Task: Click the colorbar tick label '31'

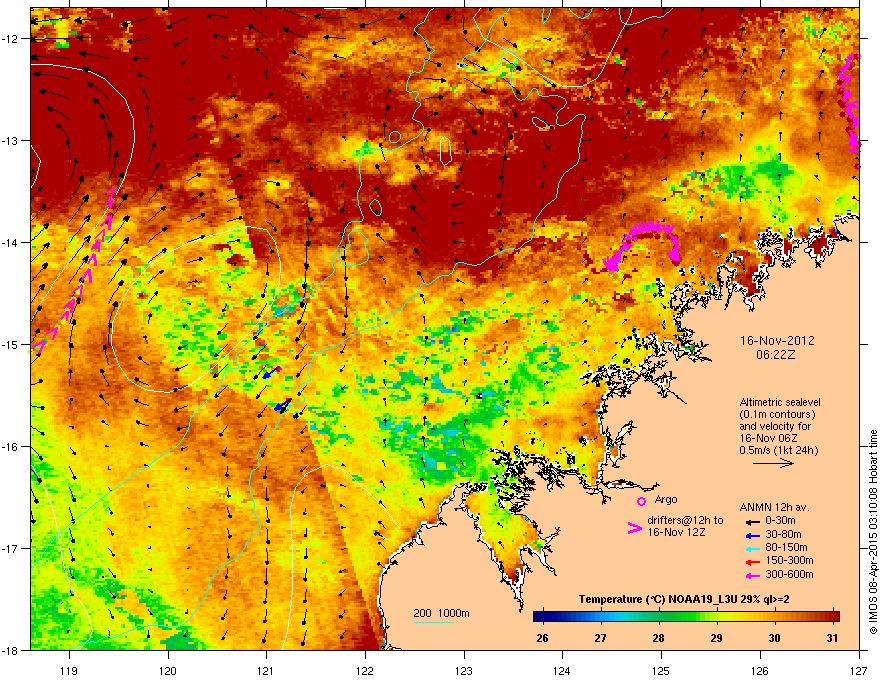Action: coord(832,638)
